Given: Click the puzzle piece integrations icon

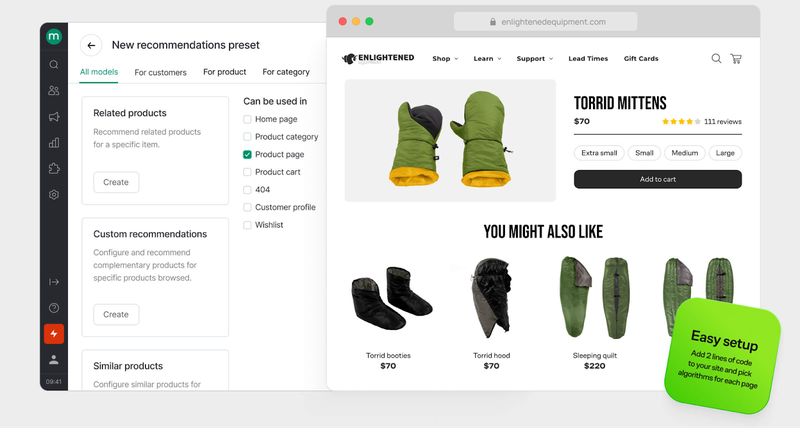Looking at the screenshot, I should click(54, 169).
